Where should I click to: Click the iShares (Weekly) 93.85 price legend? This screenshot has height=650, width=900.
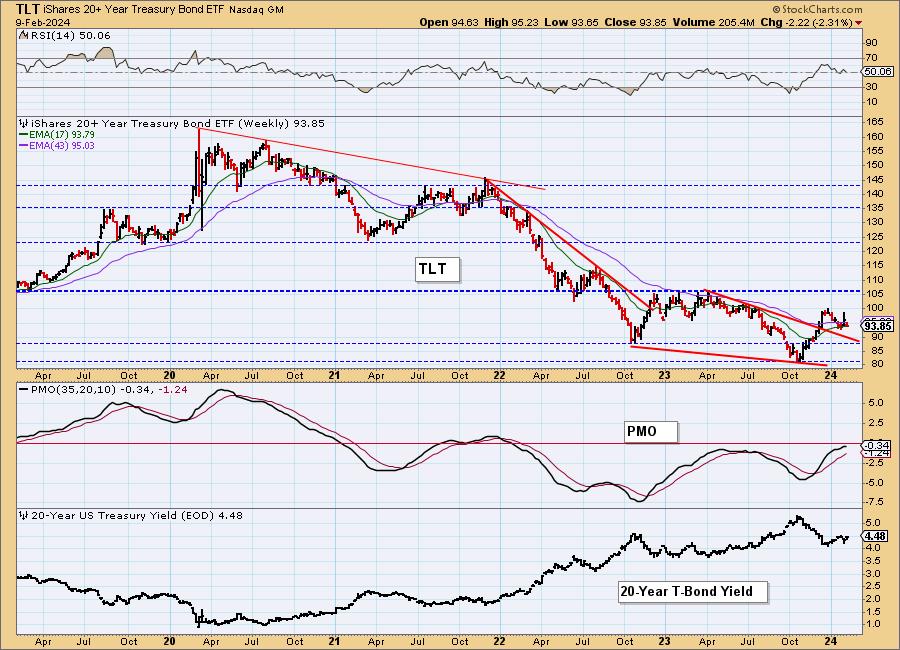172,123
